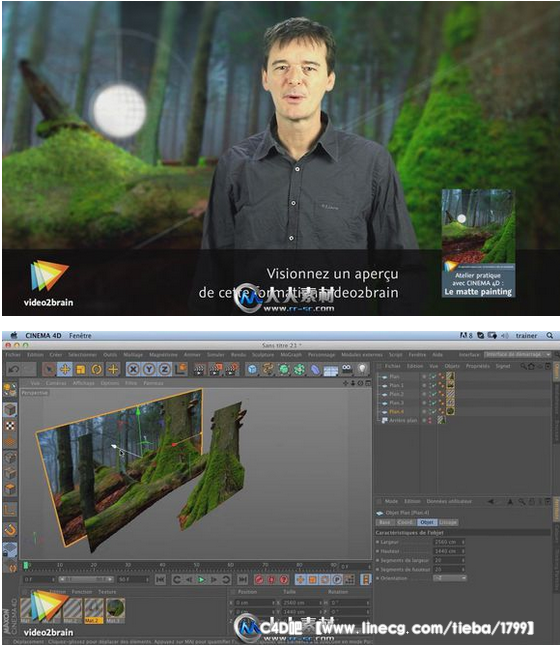Image resolution: width=560 pixels, height=645 pixels.
Task: Click the green timeline playhead marker
Action: click(x=26, y=566)
